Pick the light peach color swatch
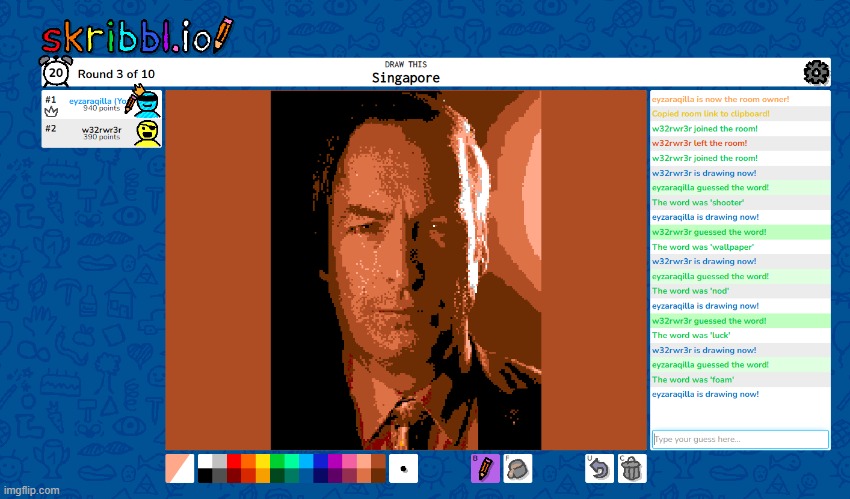The width and height of the screenshot is (850, 499). click(x=364, y=461)
